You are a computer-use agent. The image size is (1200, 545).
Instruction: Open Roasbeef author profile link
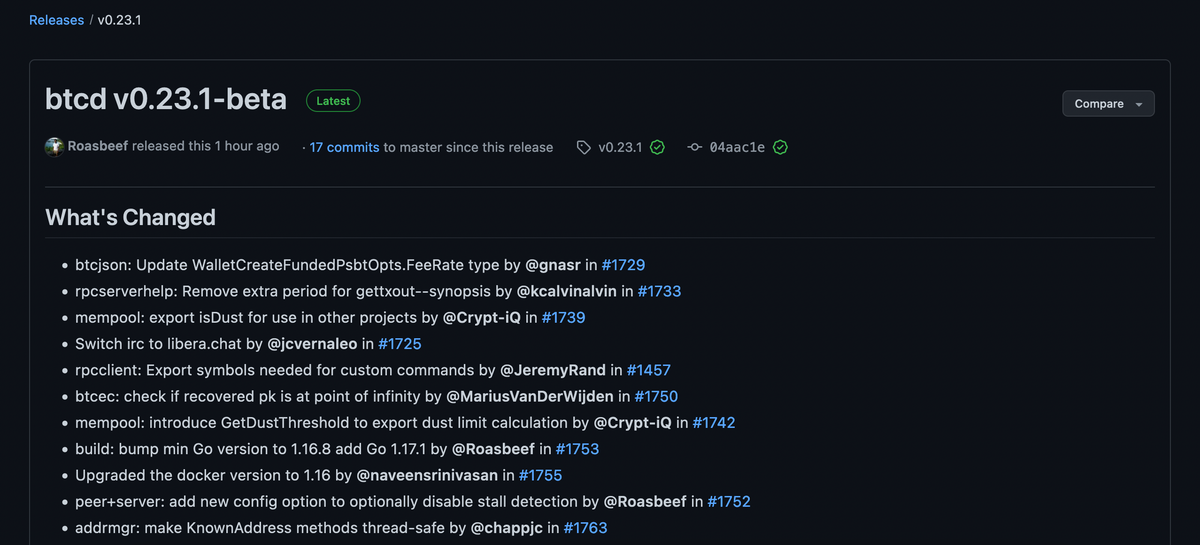click(x=98, y=146)
